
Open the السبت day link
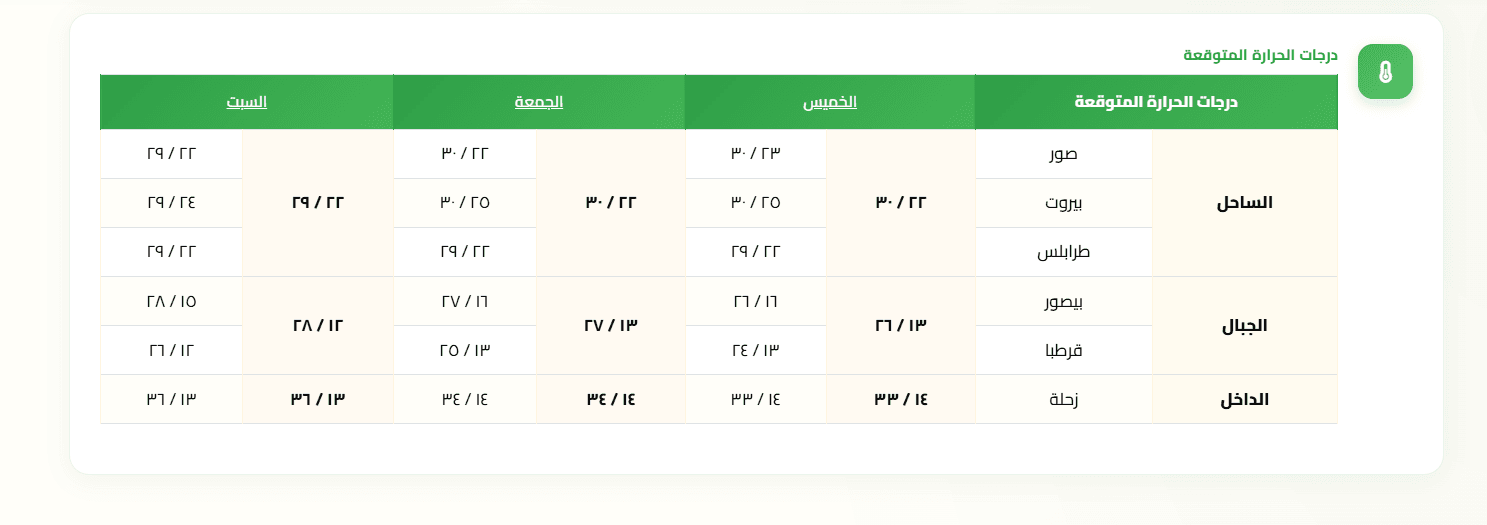click(246, 102)
